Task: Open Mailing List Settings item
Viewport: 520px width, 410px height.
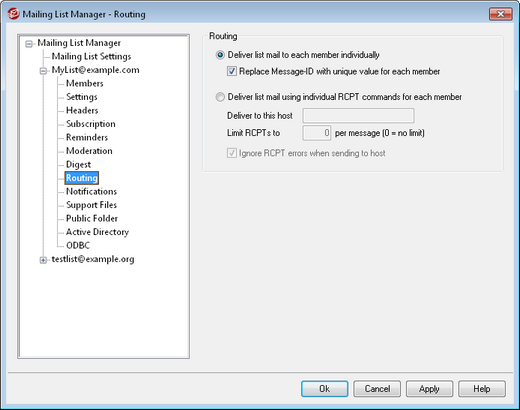Action: [x=91, y=56]
